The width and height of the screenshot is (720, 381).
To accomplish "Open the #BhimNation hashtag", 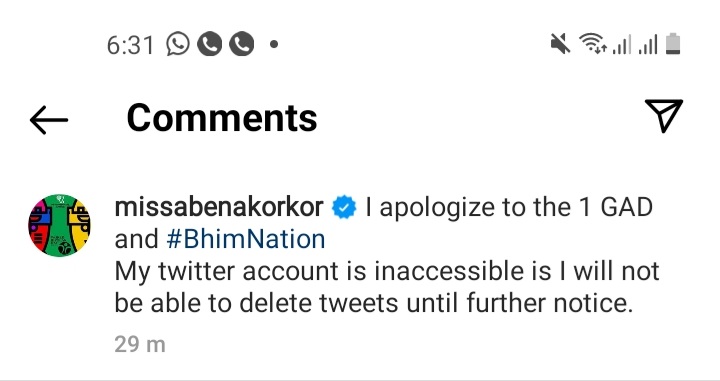I will click(x=246, y=239).
